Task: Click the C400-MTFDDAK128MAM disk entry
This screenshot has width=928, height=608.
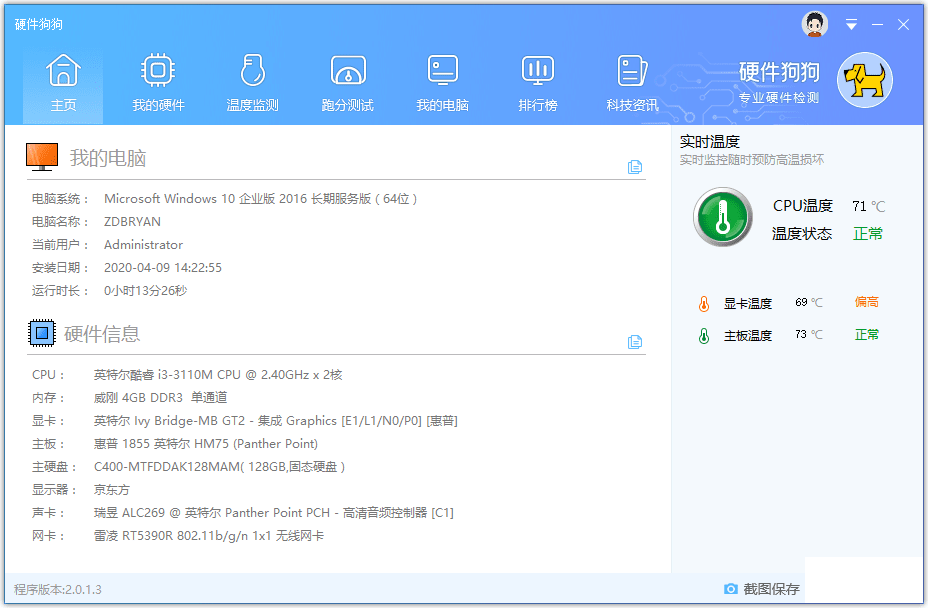Action: 219,467
